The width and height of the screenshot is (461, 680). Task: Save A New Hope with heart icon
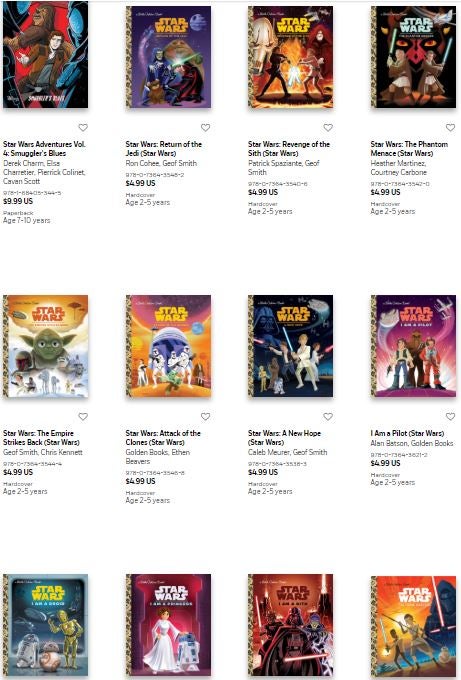tap(328, 416)
